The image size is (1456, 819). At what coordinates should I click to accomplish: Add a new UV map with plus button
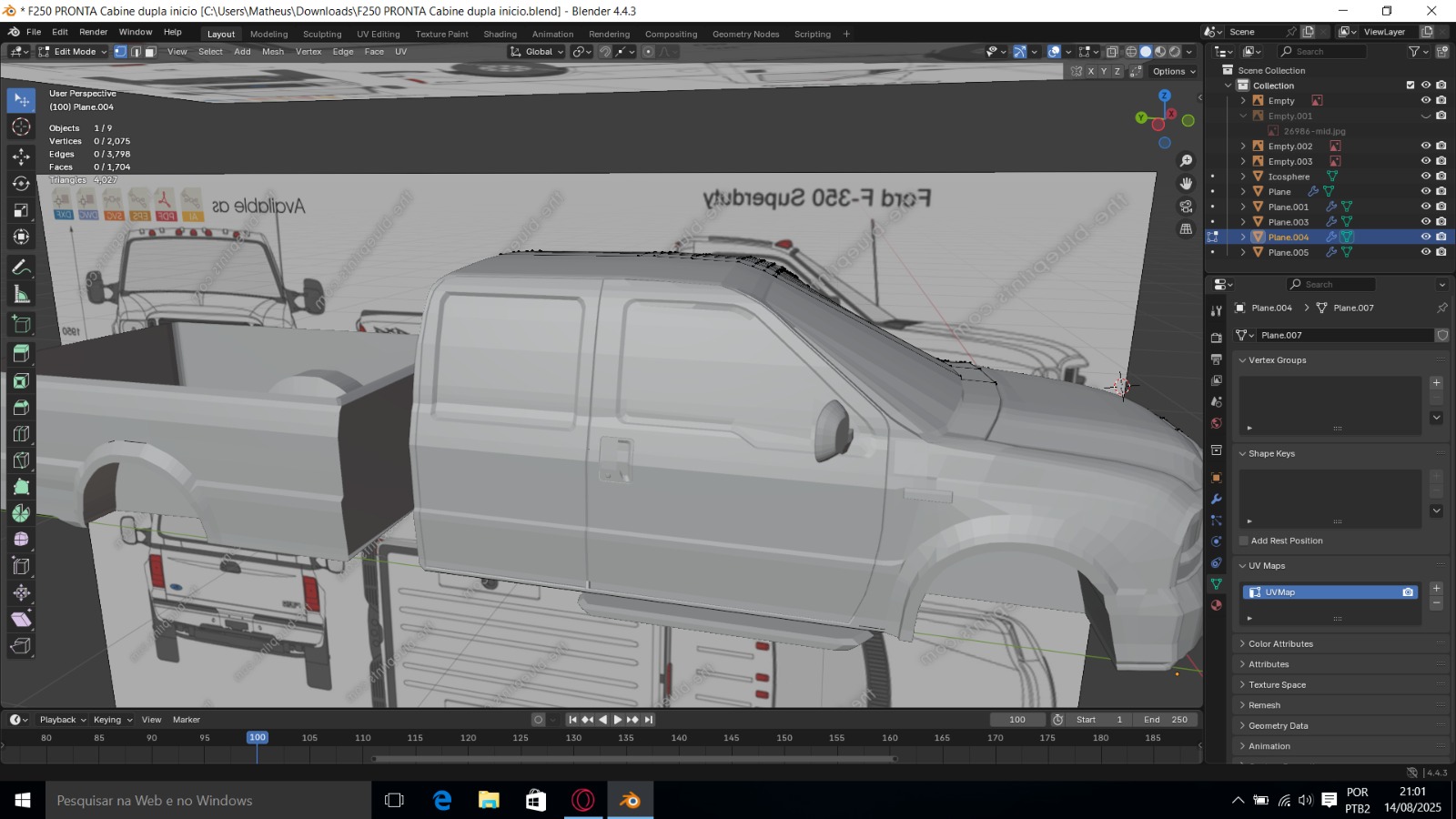click(x=1436, y=589)
